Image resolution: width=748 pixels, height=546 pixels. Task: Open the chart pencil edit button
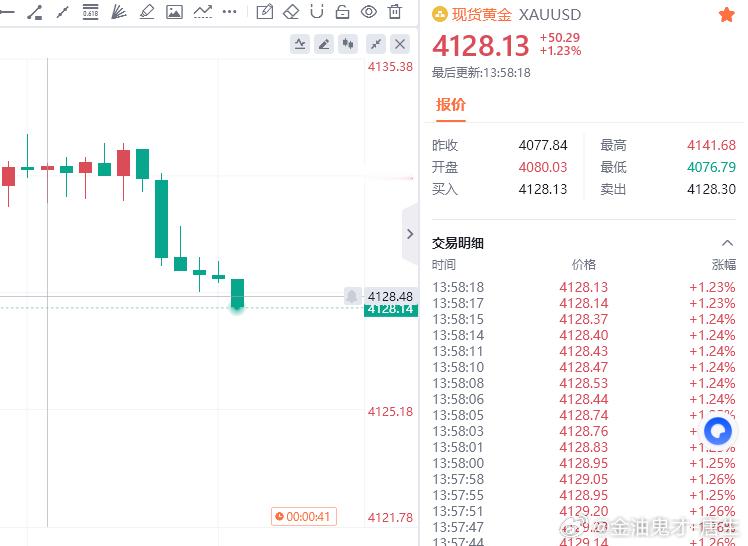[324, 44]
